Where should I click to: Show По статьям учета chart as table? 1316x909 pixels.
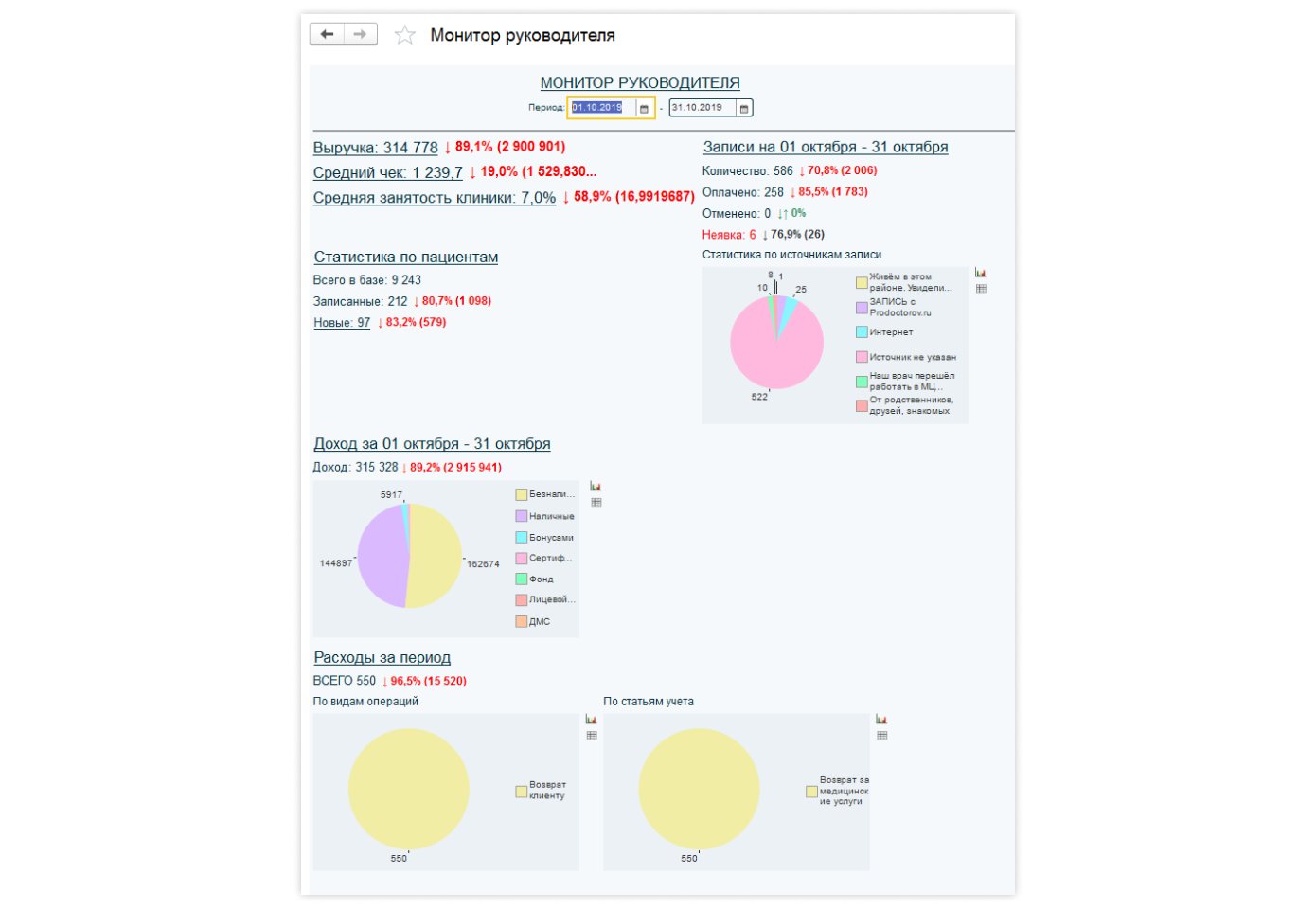point(881,735)
